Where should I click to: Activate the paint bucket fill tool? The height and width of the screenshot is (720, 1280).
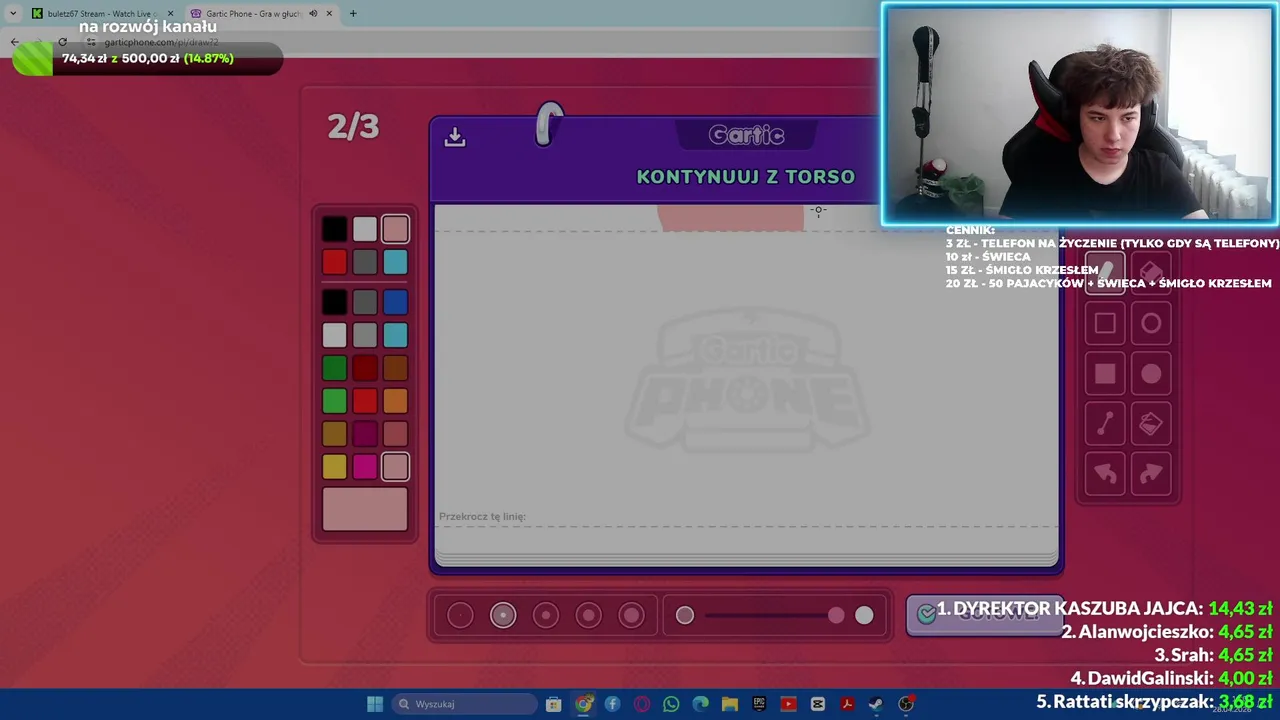point(1151,423)
